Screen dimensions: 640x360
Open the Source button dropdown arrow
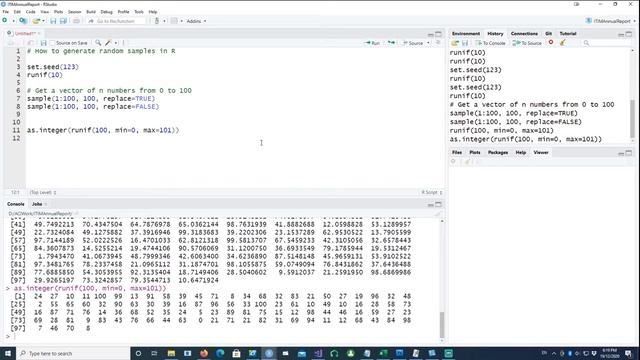[428, 43]
